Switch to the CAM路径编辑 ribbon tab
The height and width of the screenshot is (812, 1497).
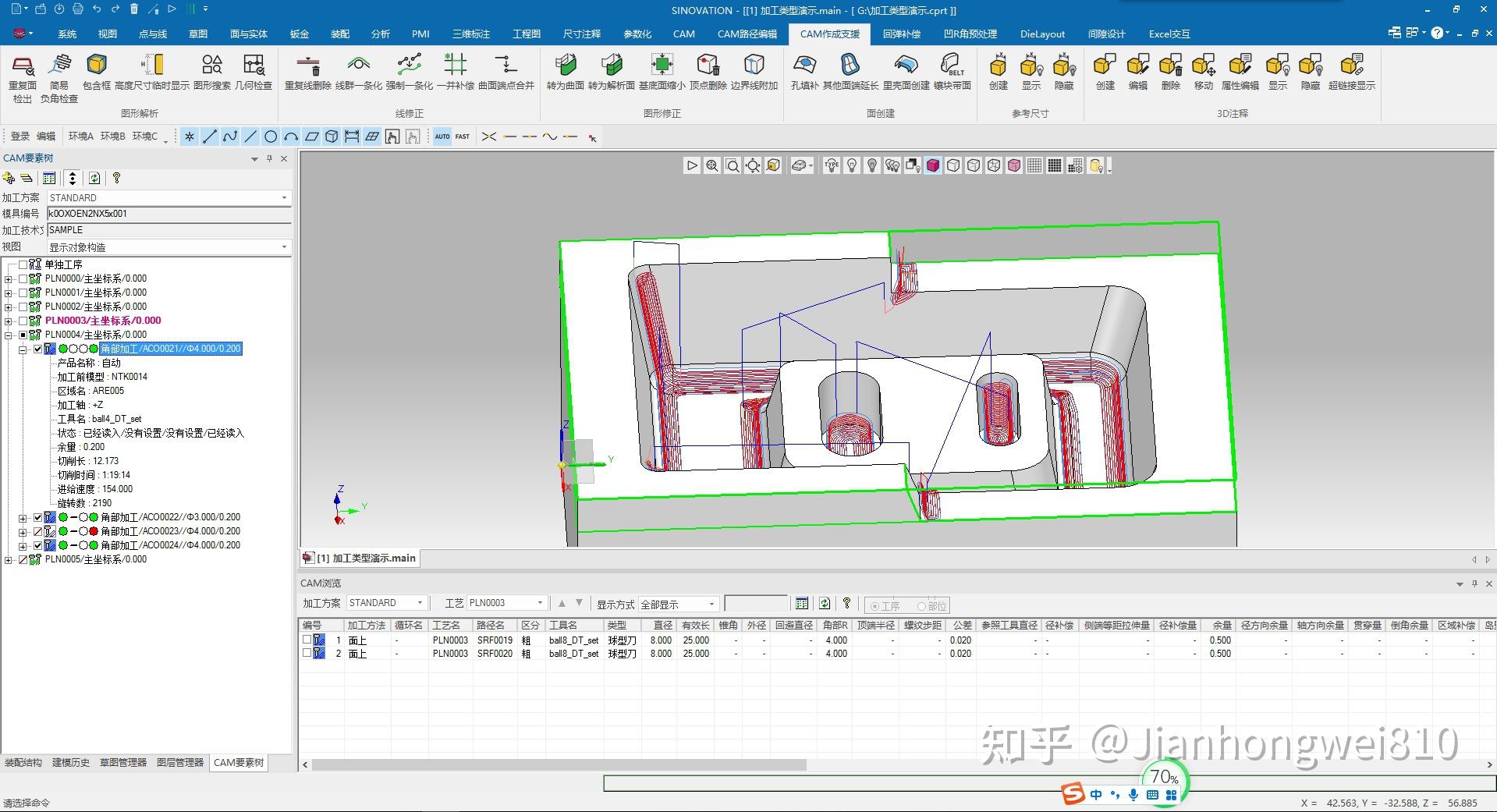[x=747, y=34]
